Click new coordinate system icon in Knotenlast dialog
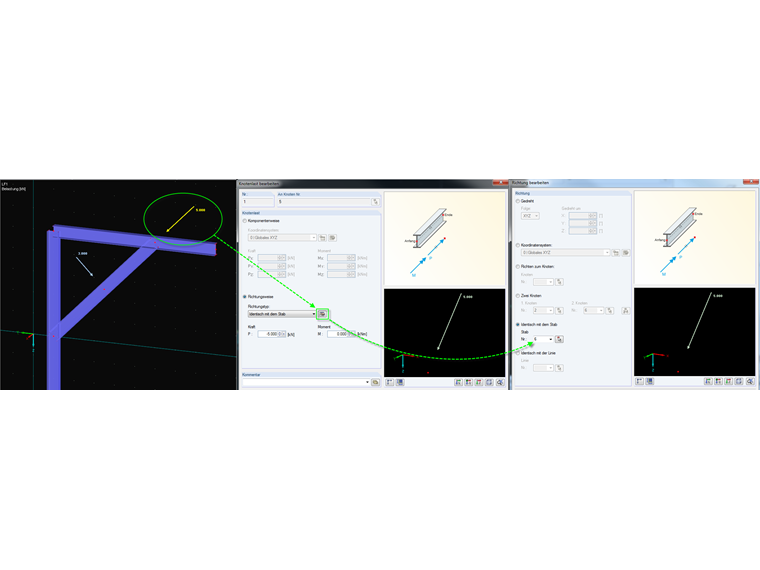Image resolution: width=760 pixels, height=570 pixels. 322,238
